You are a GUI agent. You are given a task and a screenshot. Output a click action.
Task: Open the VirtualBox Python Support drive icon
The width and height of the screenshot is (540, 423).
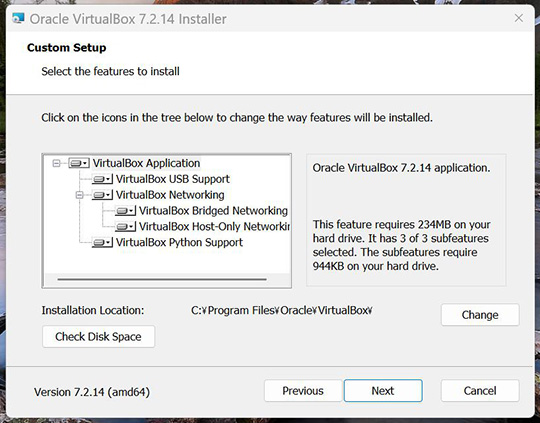tap(102, 243)
